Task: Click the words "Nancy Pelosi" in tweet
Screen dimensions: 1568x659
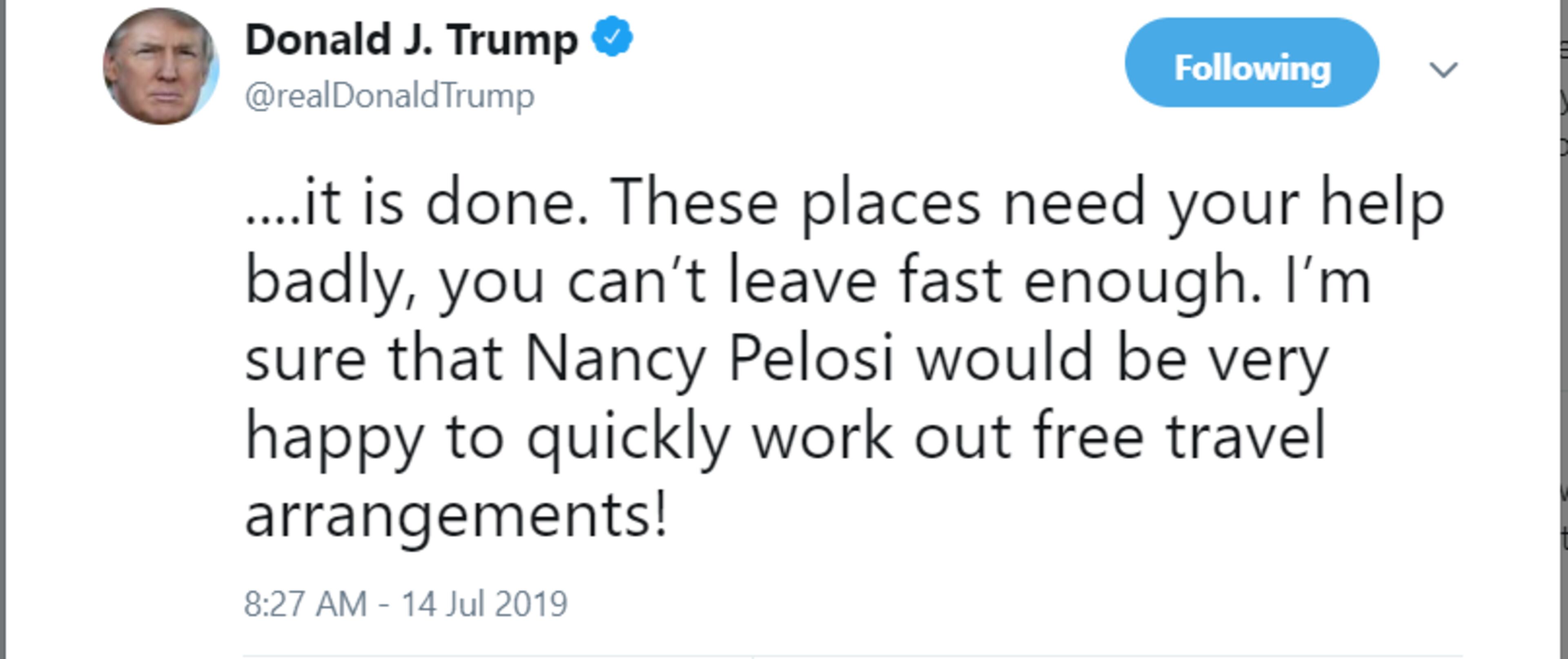Action: [x=708, y=359]
